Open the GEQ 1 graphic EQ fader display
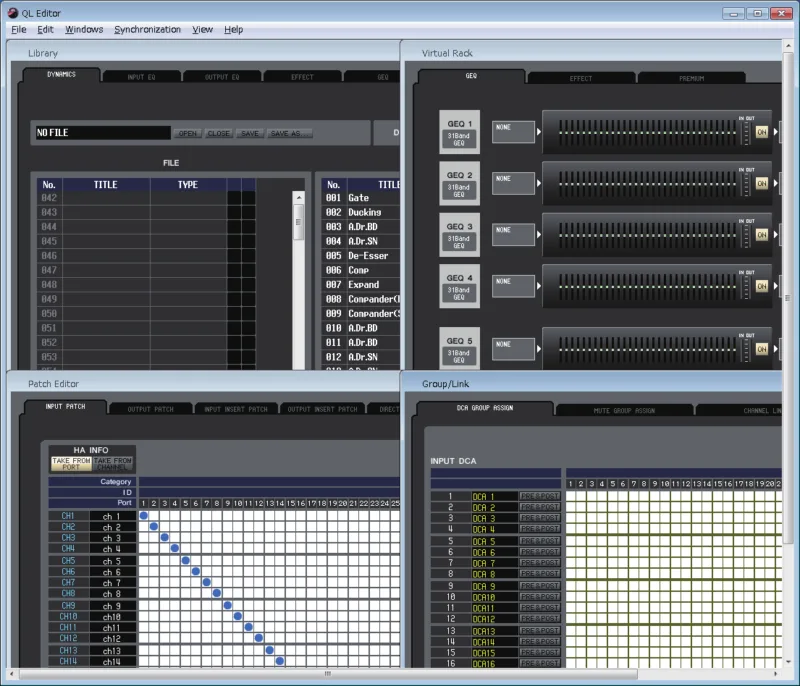 pos(647,133)
